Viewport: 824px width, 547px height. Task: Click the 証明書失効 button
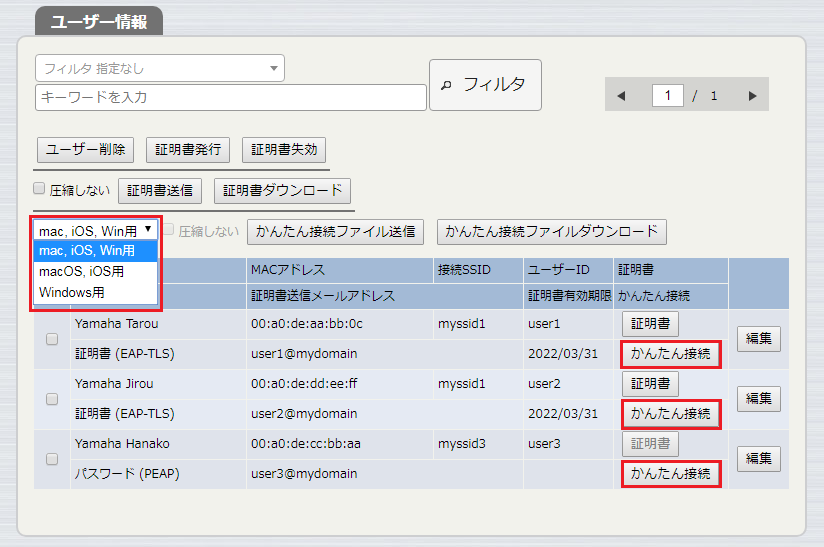284,150
